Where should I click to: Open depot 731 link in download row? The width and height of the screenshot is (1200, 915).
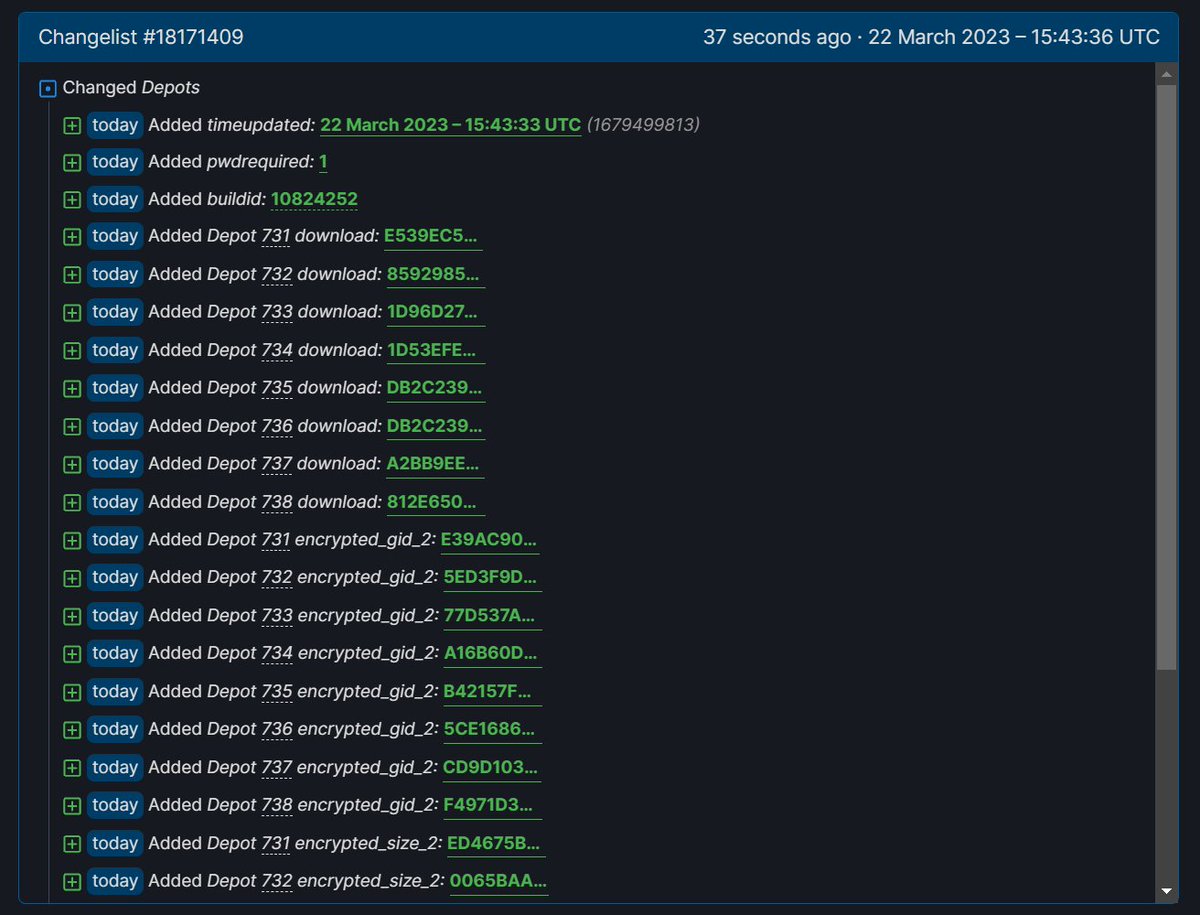point(275,237)
